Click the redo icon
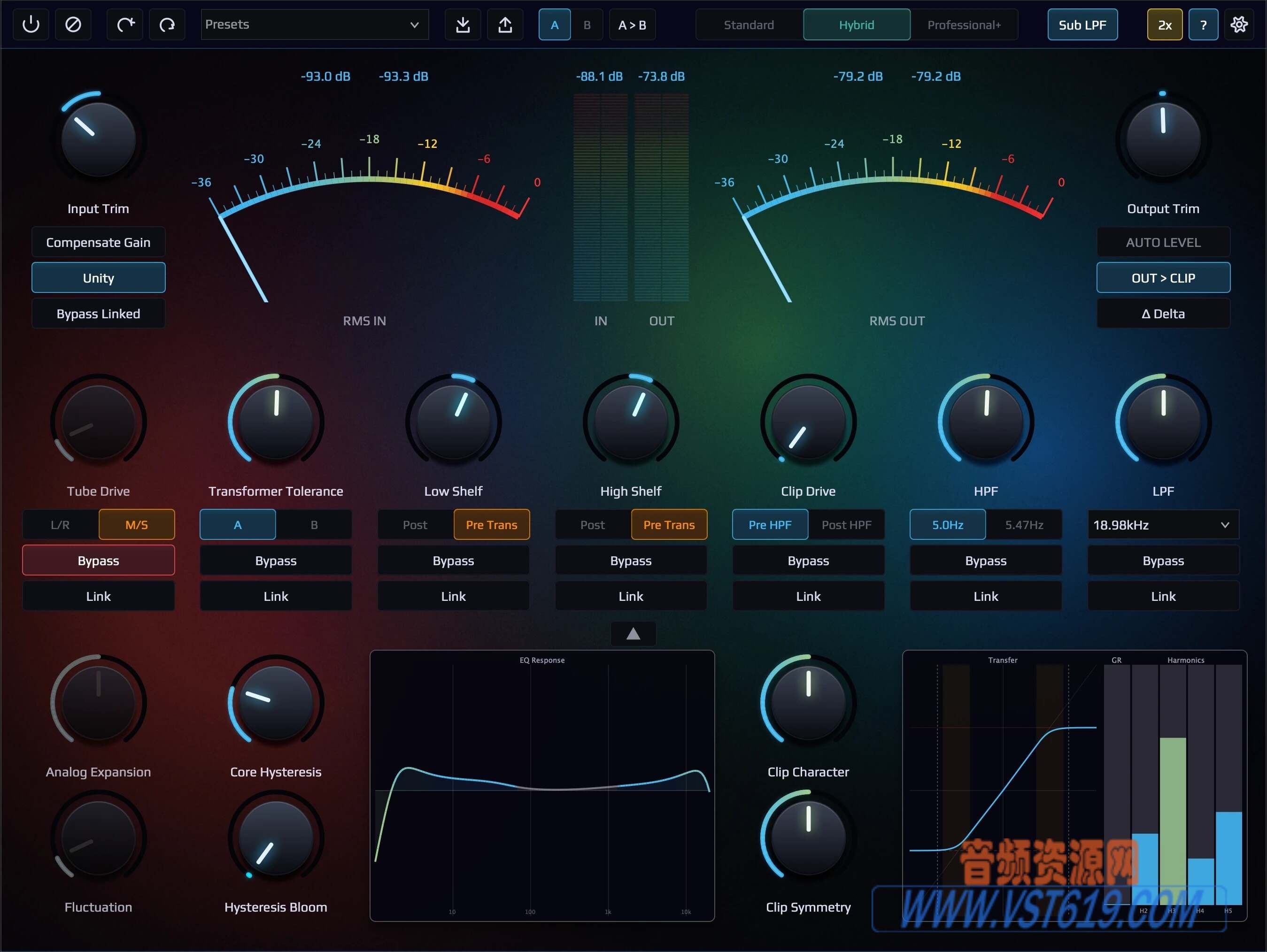The image size is (1267, 952). (x=124, y=24)
